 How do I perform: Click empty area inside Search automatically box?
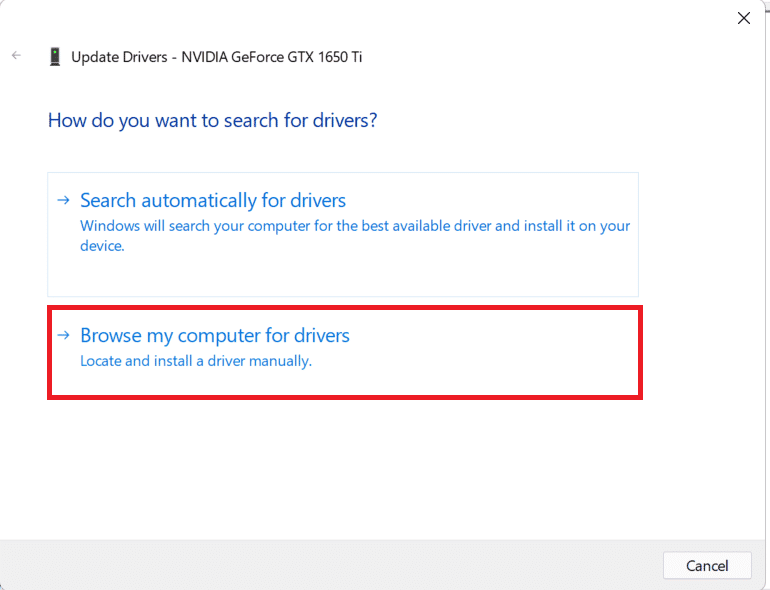[x=344, y=275]
